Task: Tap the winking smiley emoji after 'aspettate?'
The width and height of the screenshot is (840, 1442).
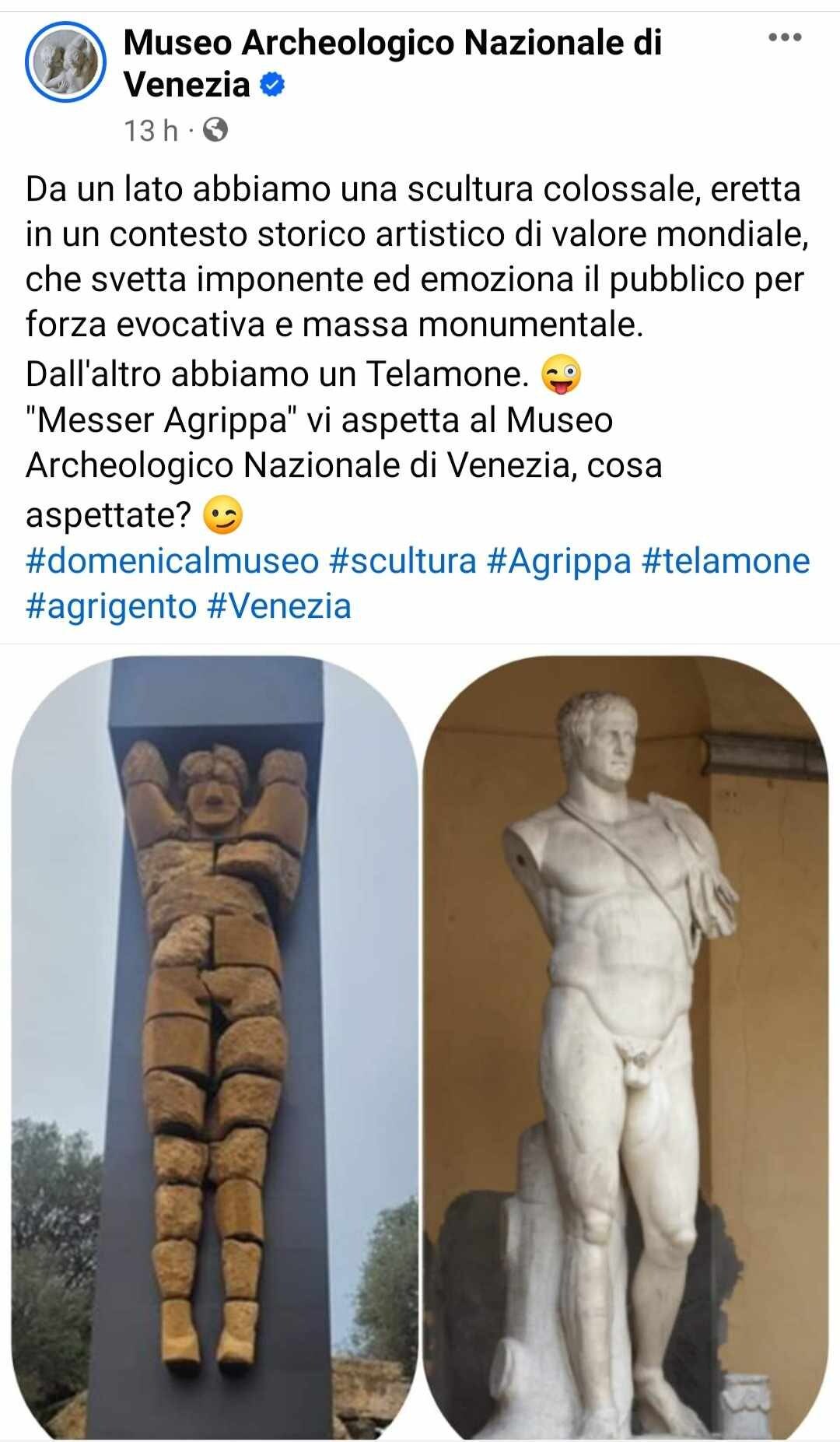Action: [x=222, y=516]
